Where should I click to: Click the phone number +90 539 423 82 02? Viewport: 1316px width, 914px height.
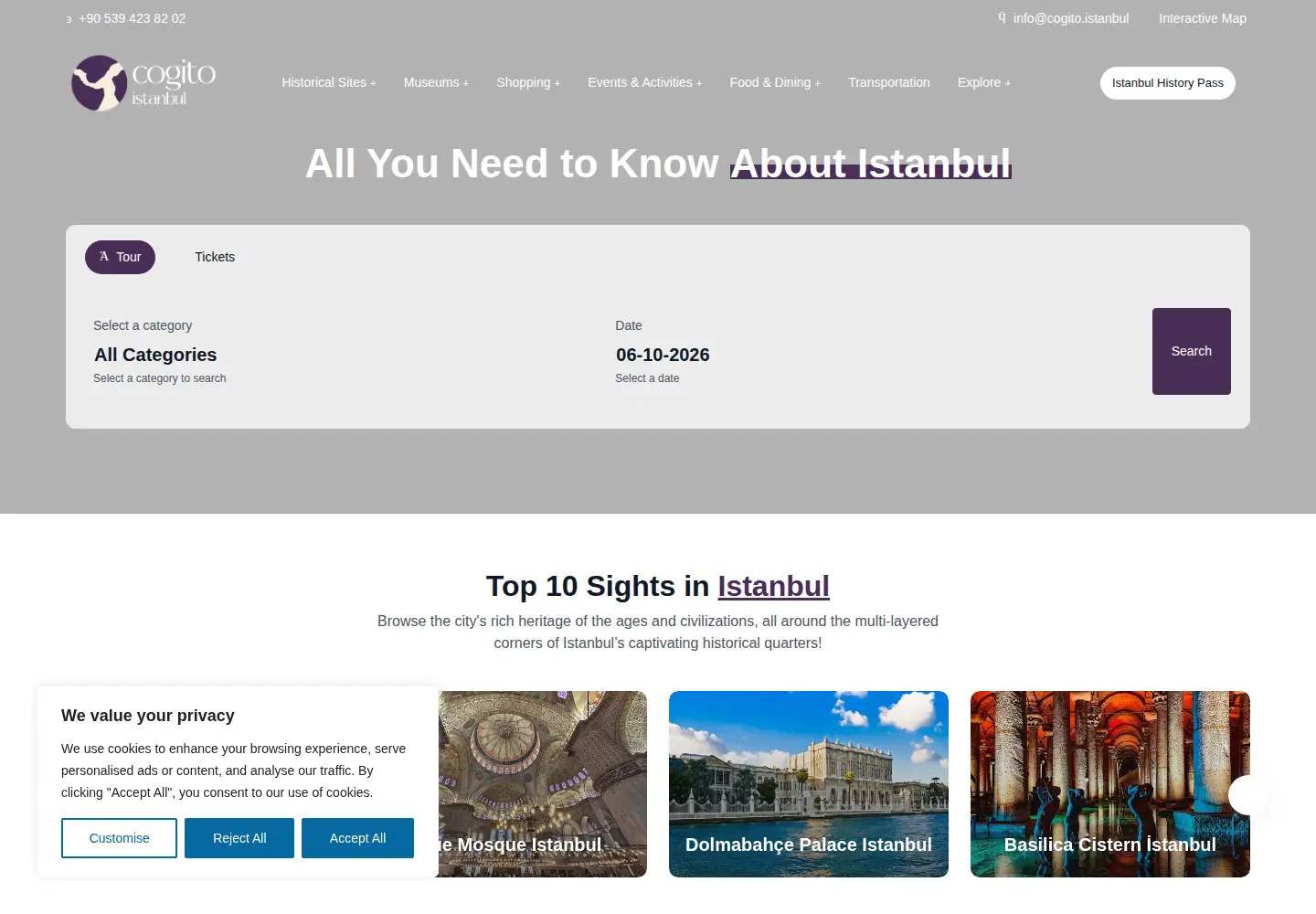(x=133, y=18)
